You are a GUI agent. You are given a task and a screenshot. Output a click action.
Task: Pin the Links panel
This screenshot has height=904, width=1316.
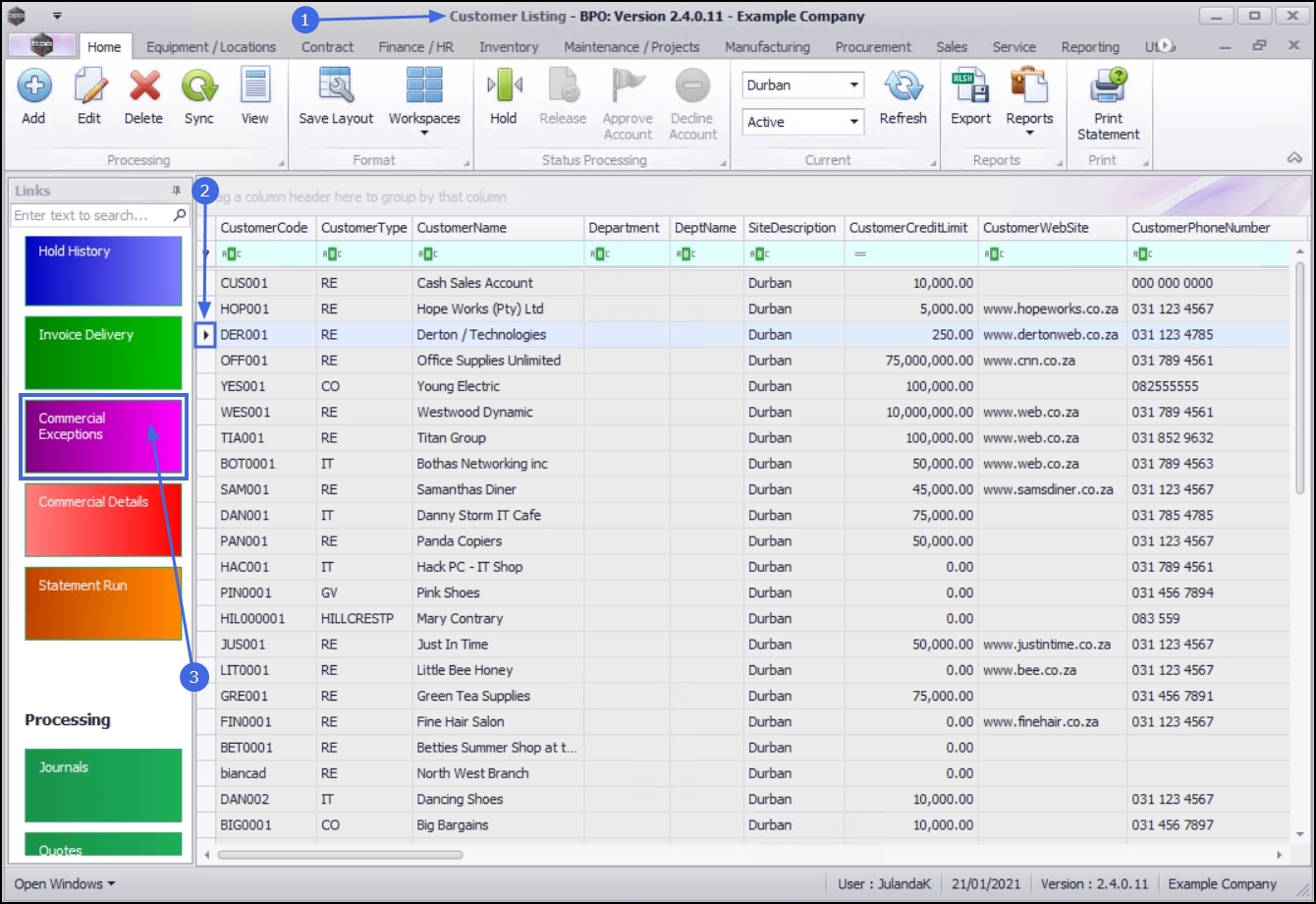click(x=177, y=191)
